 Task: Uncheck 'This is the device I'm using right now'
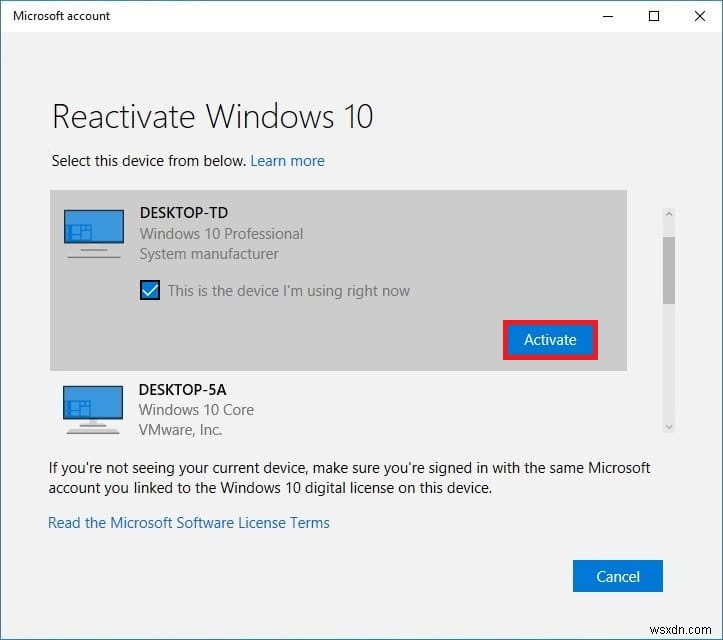point(150,290)
